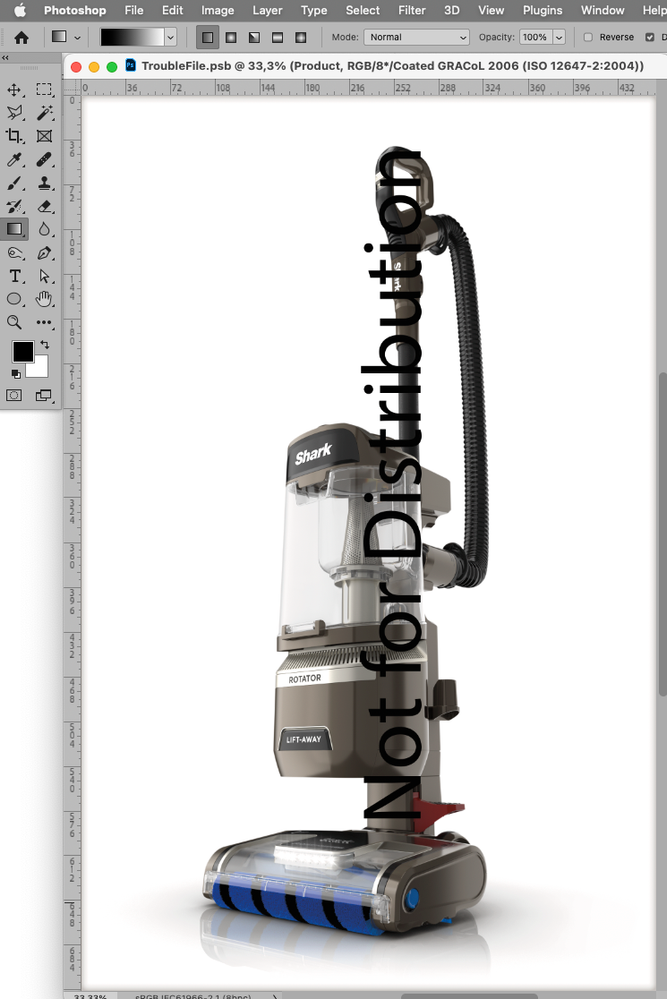Viewport: 667px width, 999px height.
Task: Select the Path Selection arrow tool
Action: click(44, 276)
